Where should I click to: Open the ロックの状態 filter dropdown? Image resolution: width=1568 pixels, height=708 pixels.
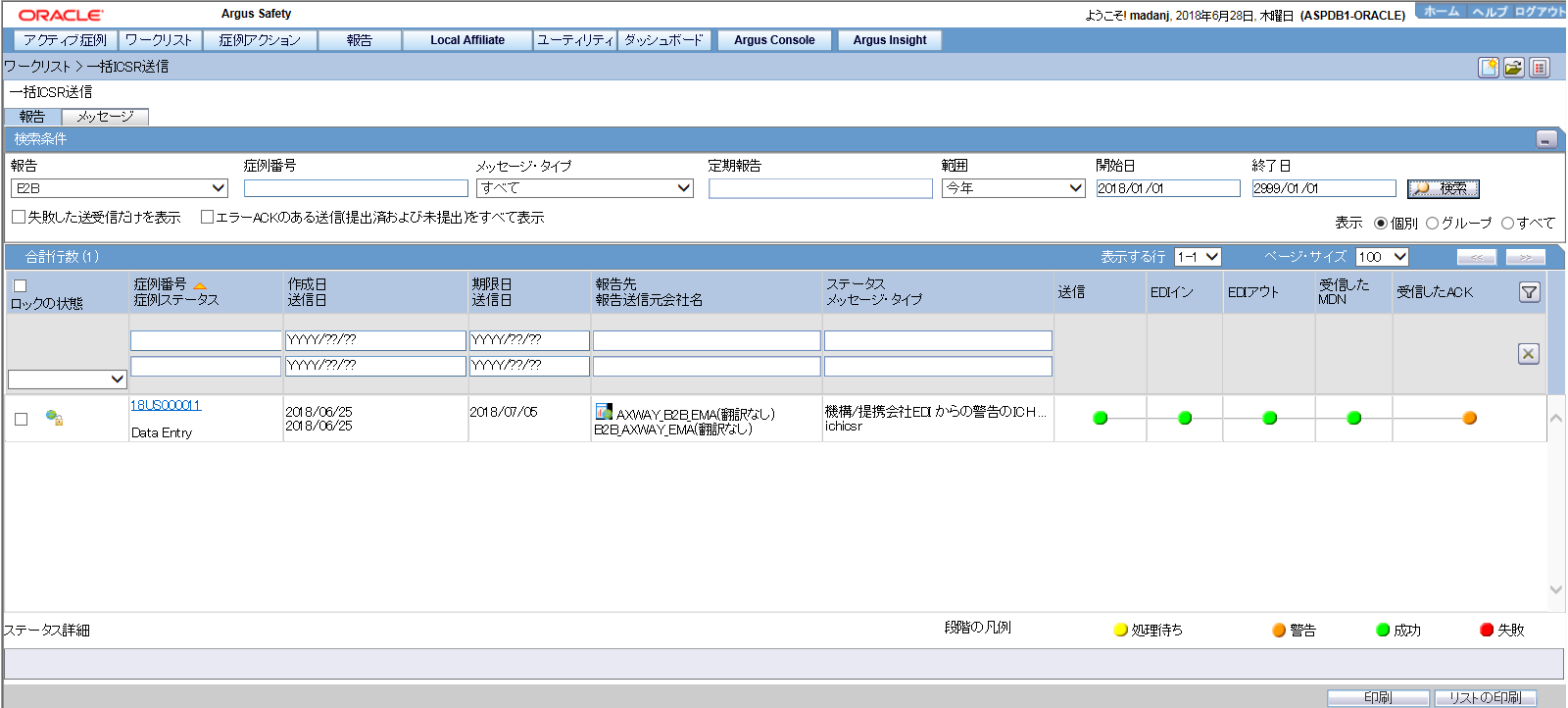pos(68,379)
